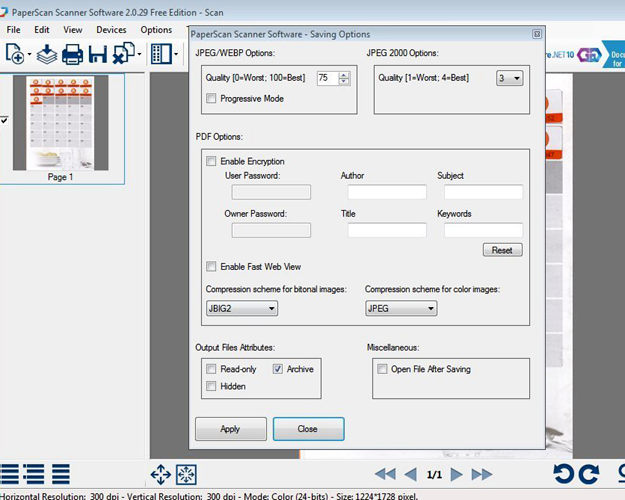
Task: Open the arrow next to panel layout icon
Action: pyautogui.click(x=176, y=54)
